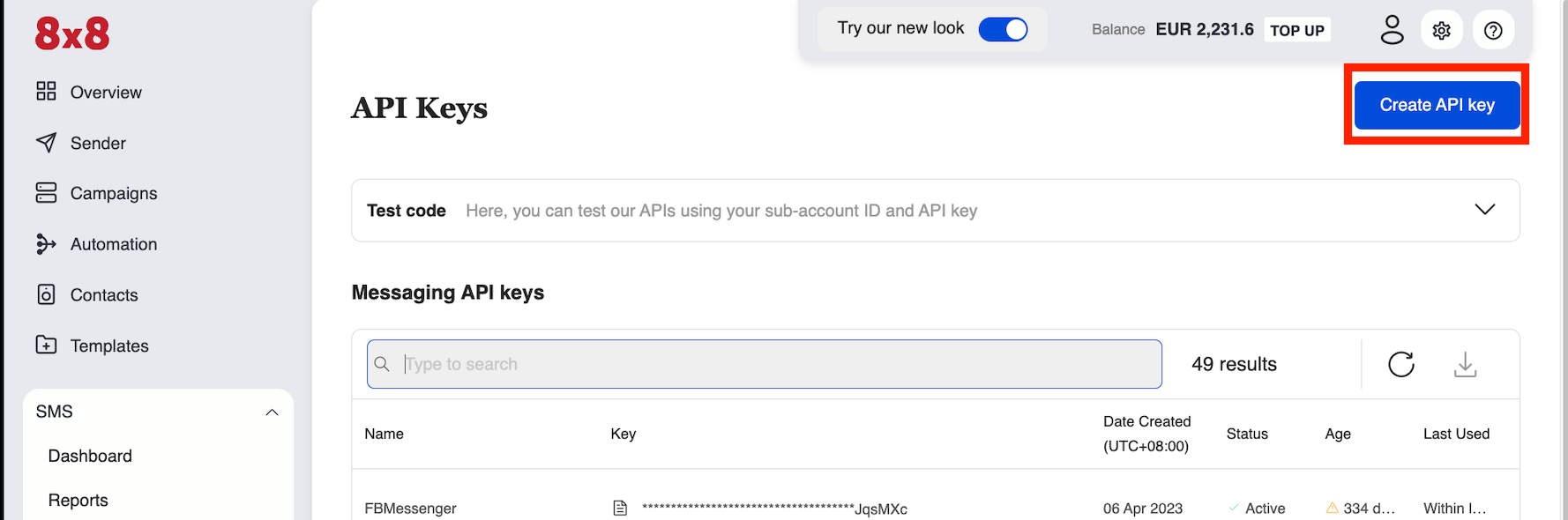This screenshot has width=1568, height=520.
Task: Click TOP UP next to balance
Action: click(1297, 30)
